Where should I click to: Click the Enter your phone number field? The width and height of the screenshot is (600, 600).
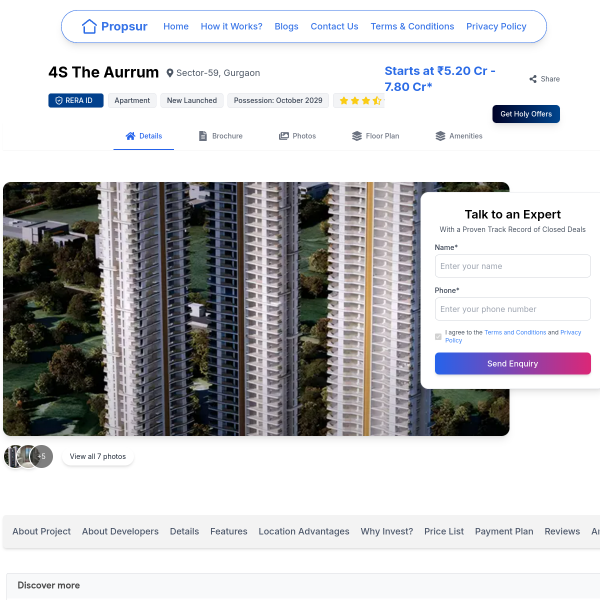tap(513, 309)
